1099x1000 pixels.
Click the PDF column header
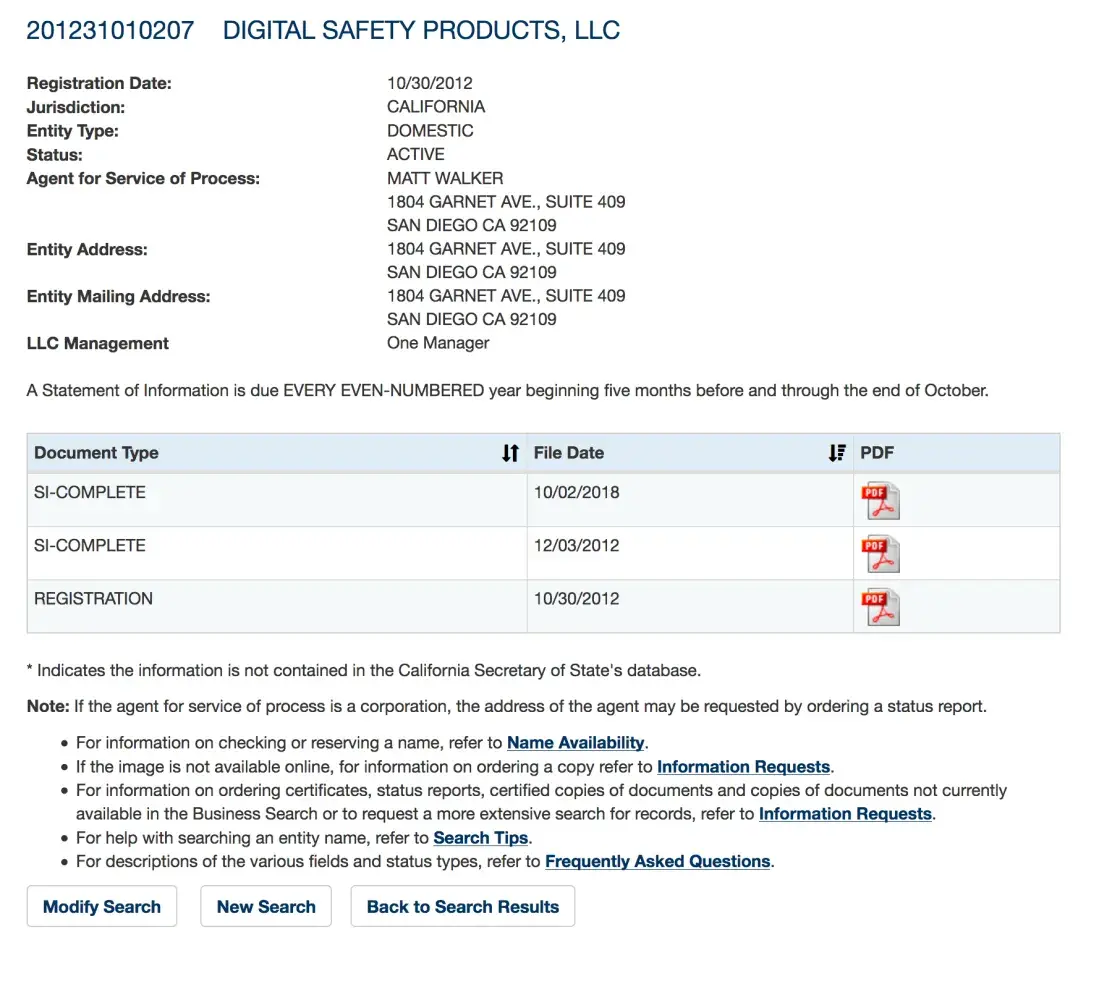877,453
